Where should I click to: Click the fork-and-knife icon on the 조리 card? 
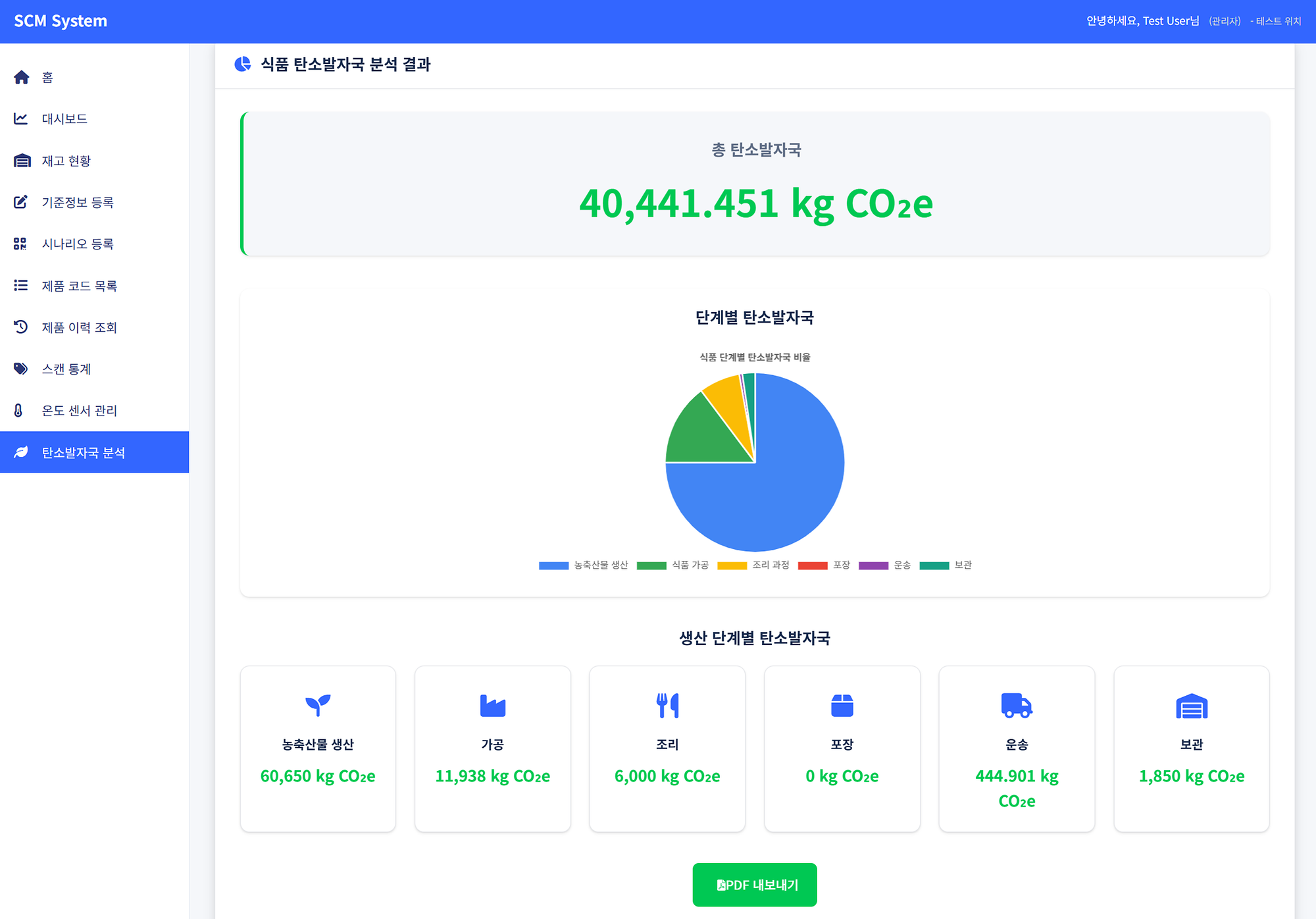(x=667, y=705)
